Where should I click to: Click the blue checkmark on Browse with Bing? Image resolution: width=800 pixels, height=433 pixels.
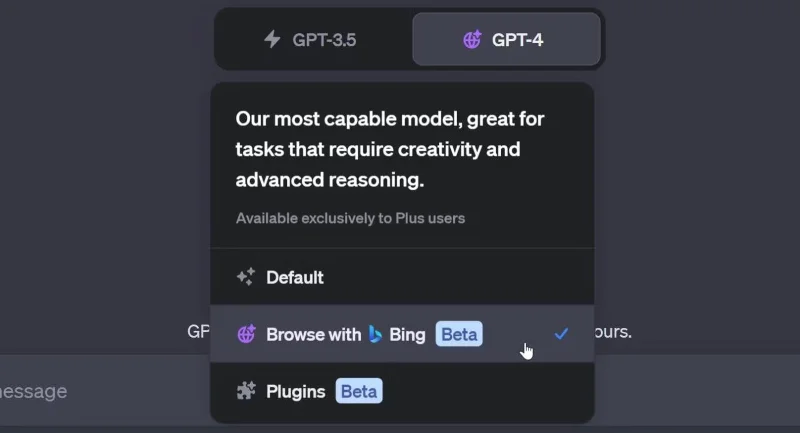coord(561,334)
